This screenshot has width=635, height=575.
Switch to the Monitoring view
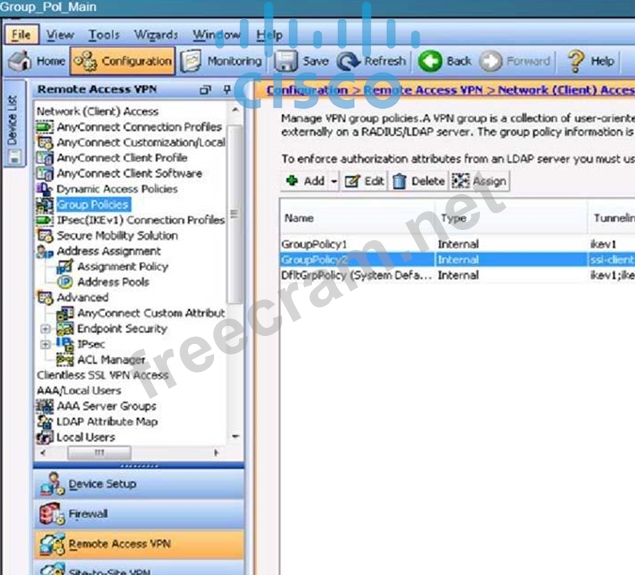221,61
